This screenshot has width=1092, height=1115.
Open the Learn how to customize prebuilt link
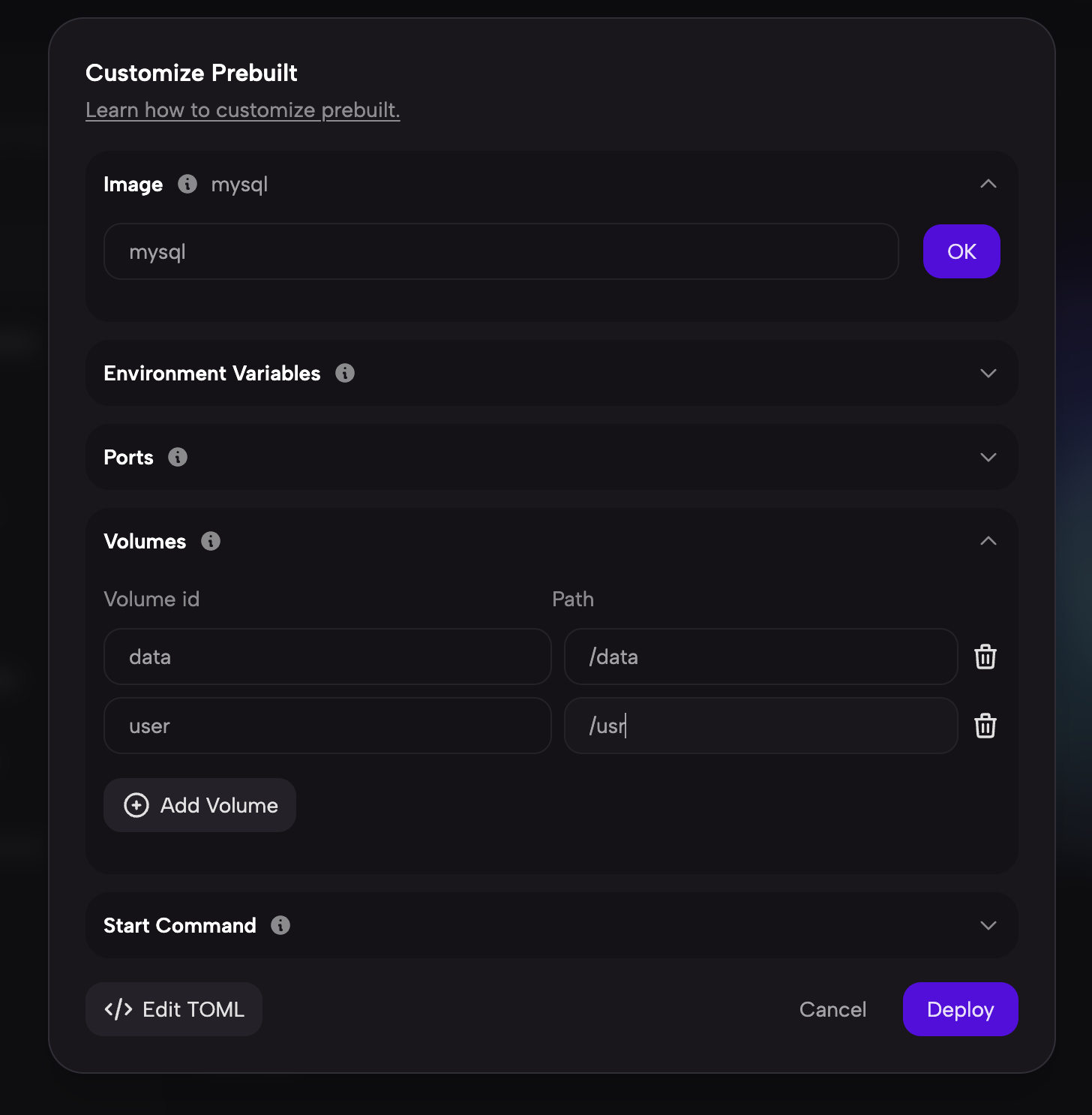[242, 110]
